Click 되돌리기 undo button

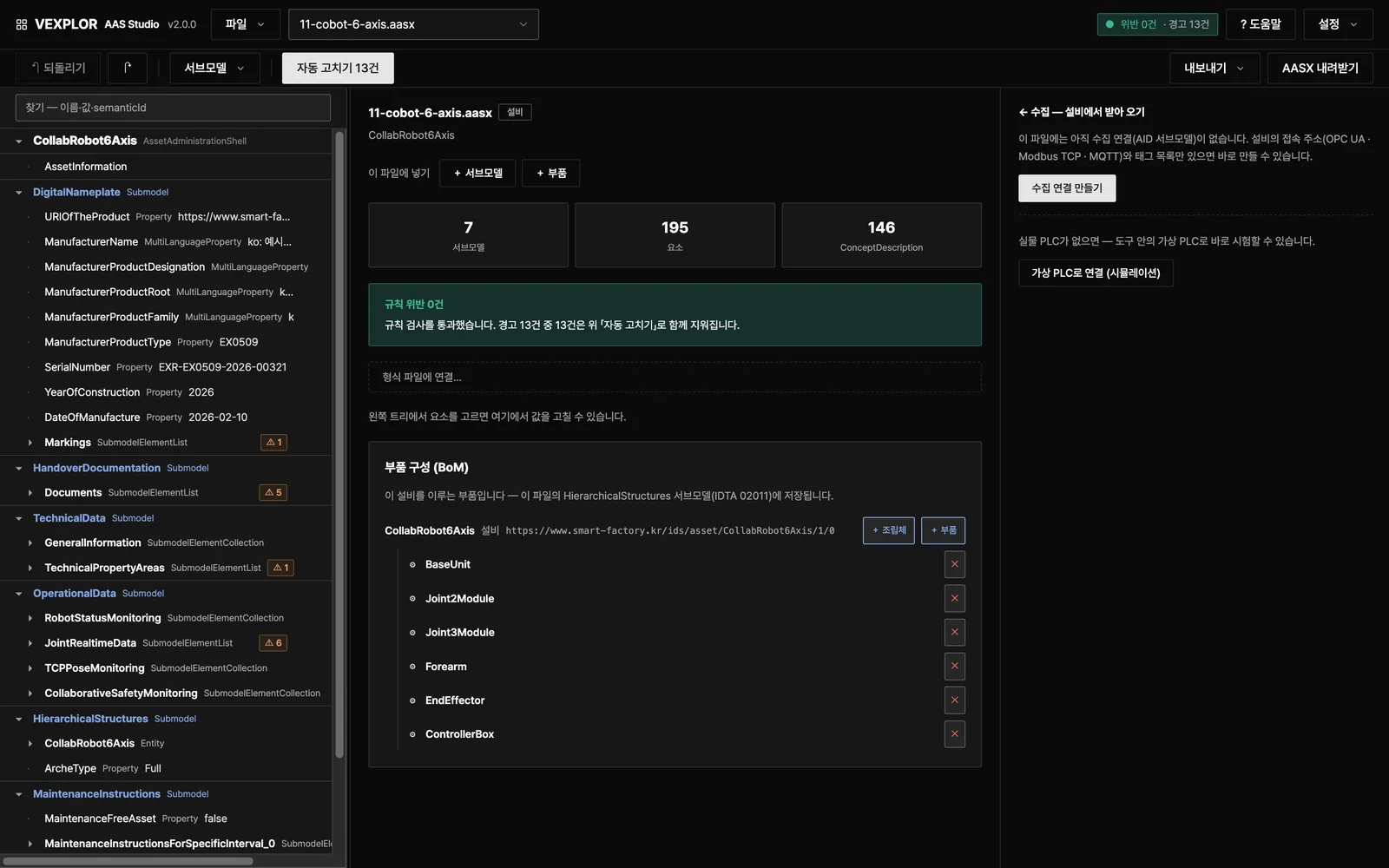[x=58, y=68]
